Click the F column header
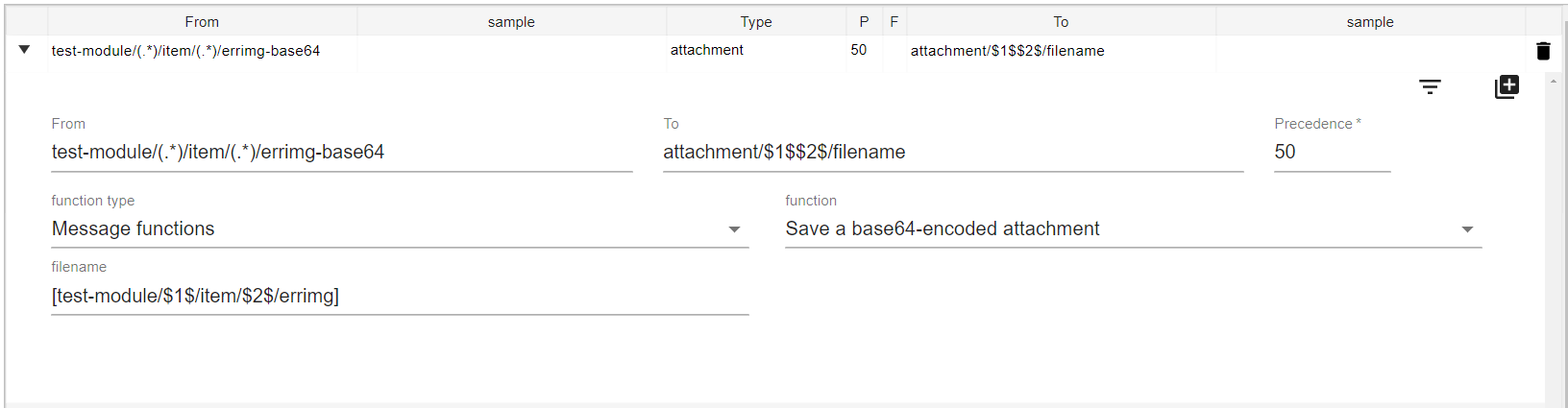The image size is (1568, 408). (x=894, y=21)
